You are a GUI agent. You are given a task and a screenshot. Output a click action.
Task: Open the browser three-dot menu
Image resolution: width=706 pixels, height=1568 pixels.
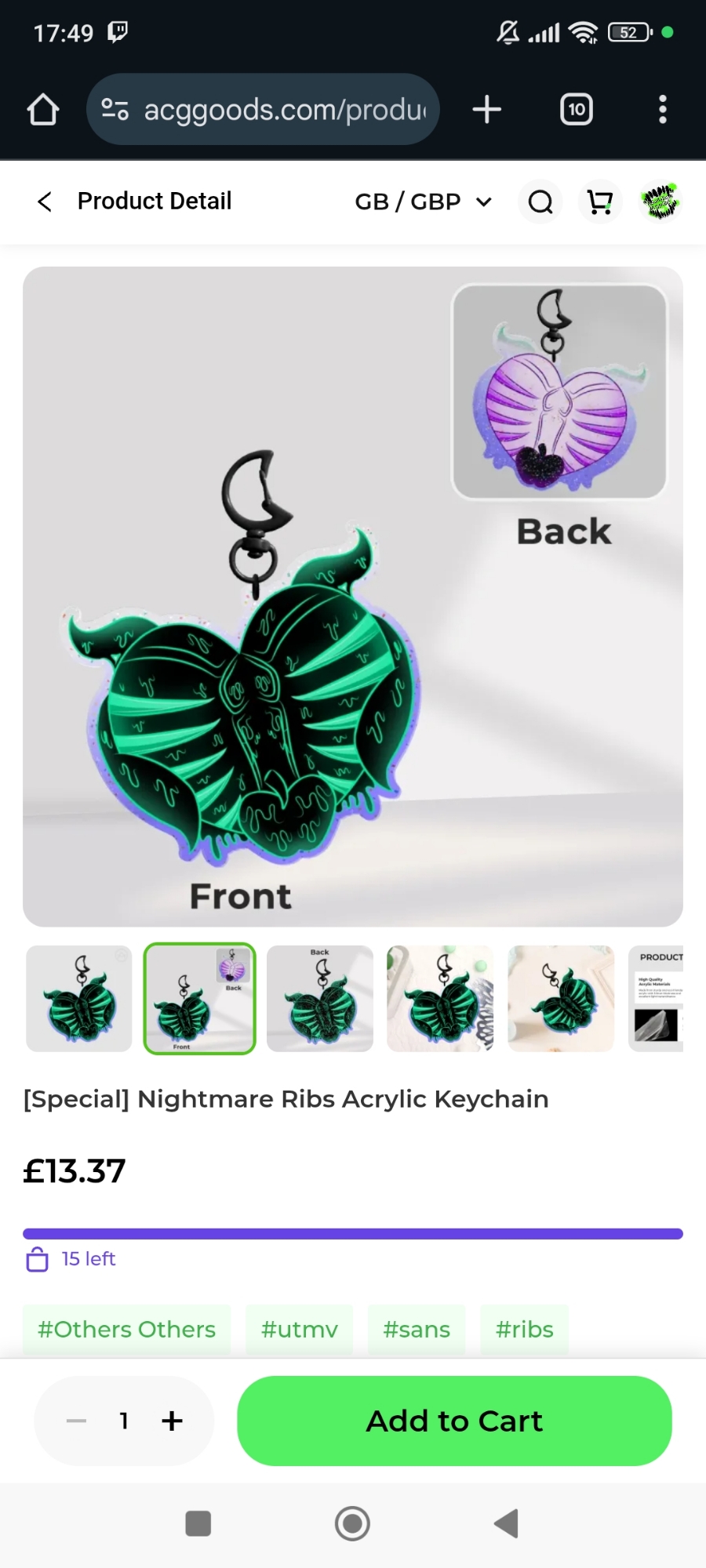coord(663,110)
